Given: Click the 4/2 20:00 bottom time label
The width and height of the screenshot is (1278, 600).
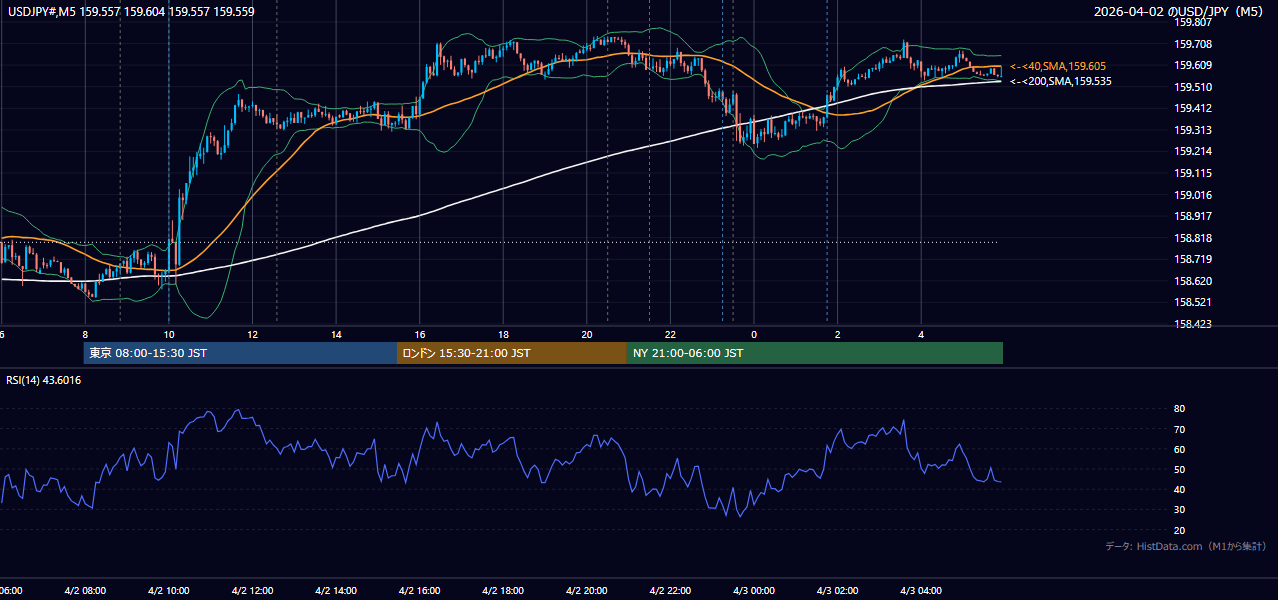Looking at the screenshot, I should click(x=587, y=591).
